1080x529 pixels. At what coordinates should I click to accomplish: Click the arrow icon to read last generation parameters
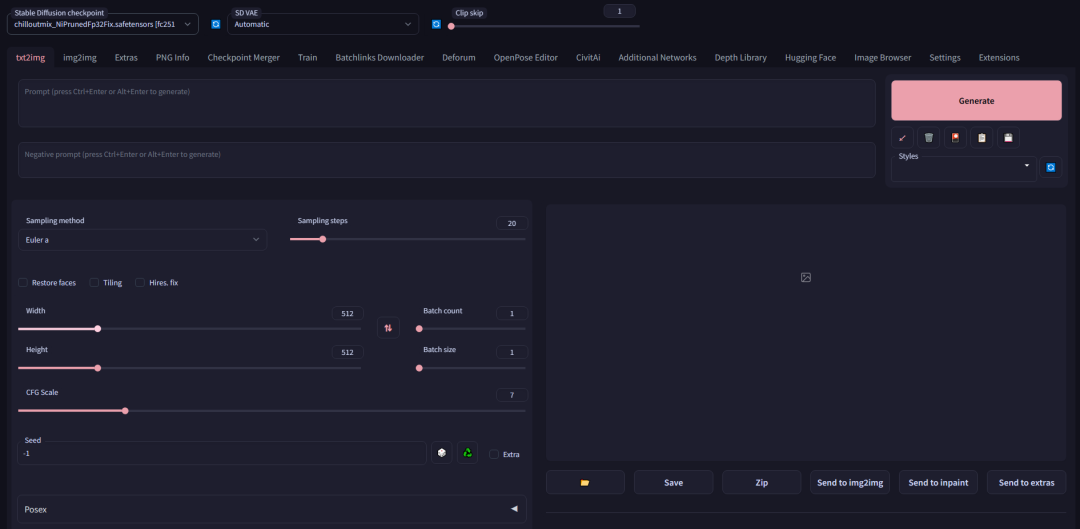(903, 137)
